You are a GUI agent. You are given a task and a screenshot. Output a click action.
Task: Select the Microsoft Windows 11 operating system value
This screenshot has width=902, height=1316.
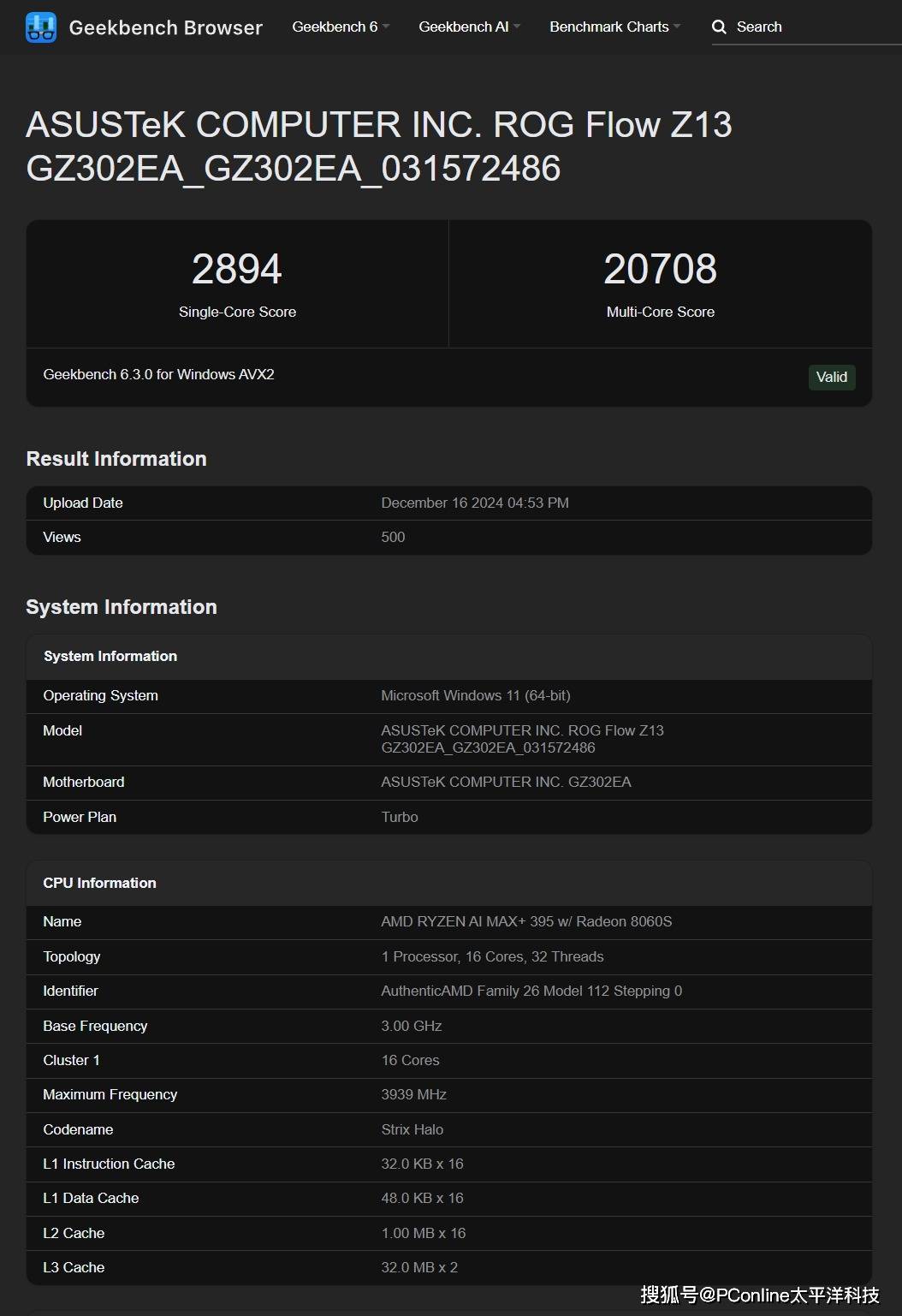475,695
